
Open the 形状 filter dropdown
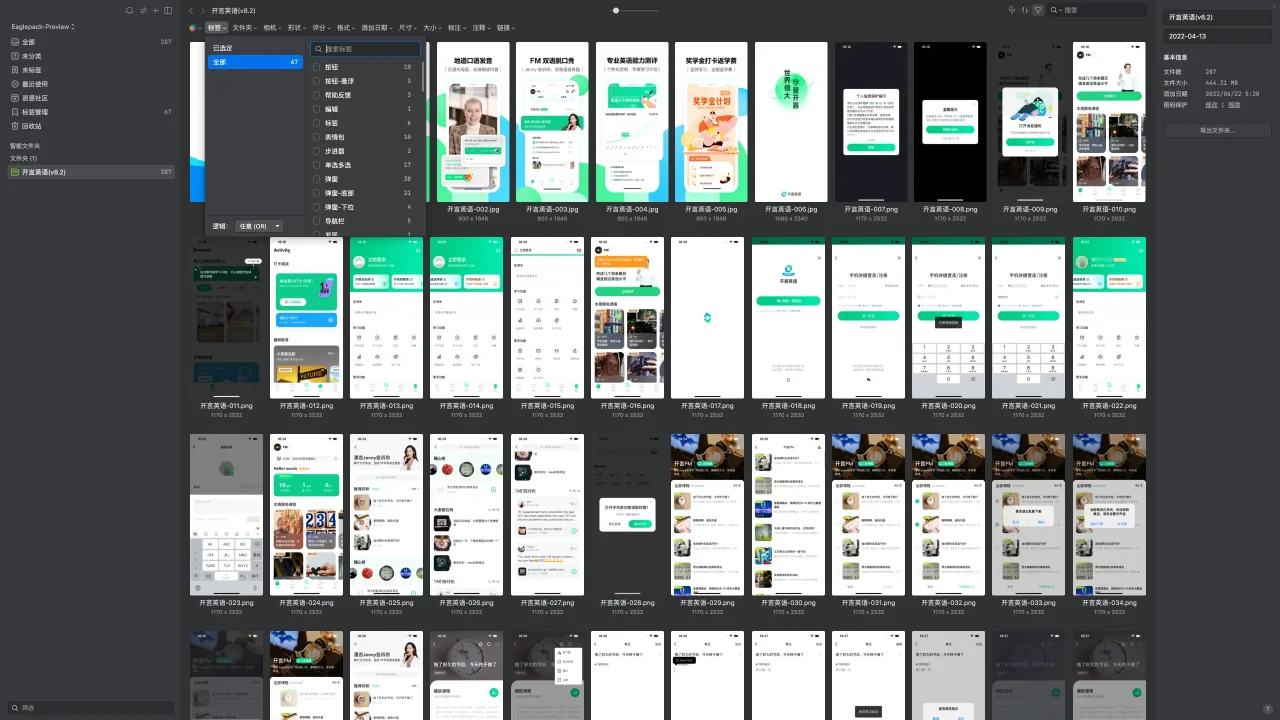pyautogui.click(x=297, y=28)
